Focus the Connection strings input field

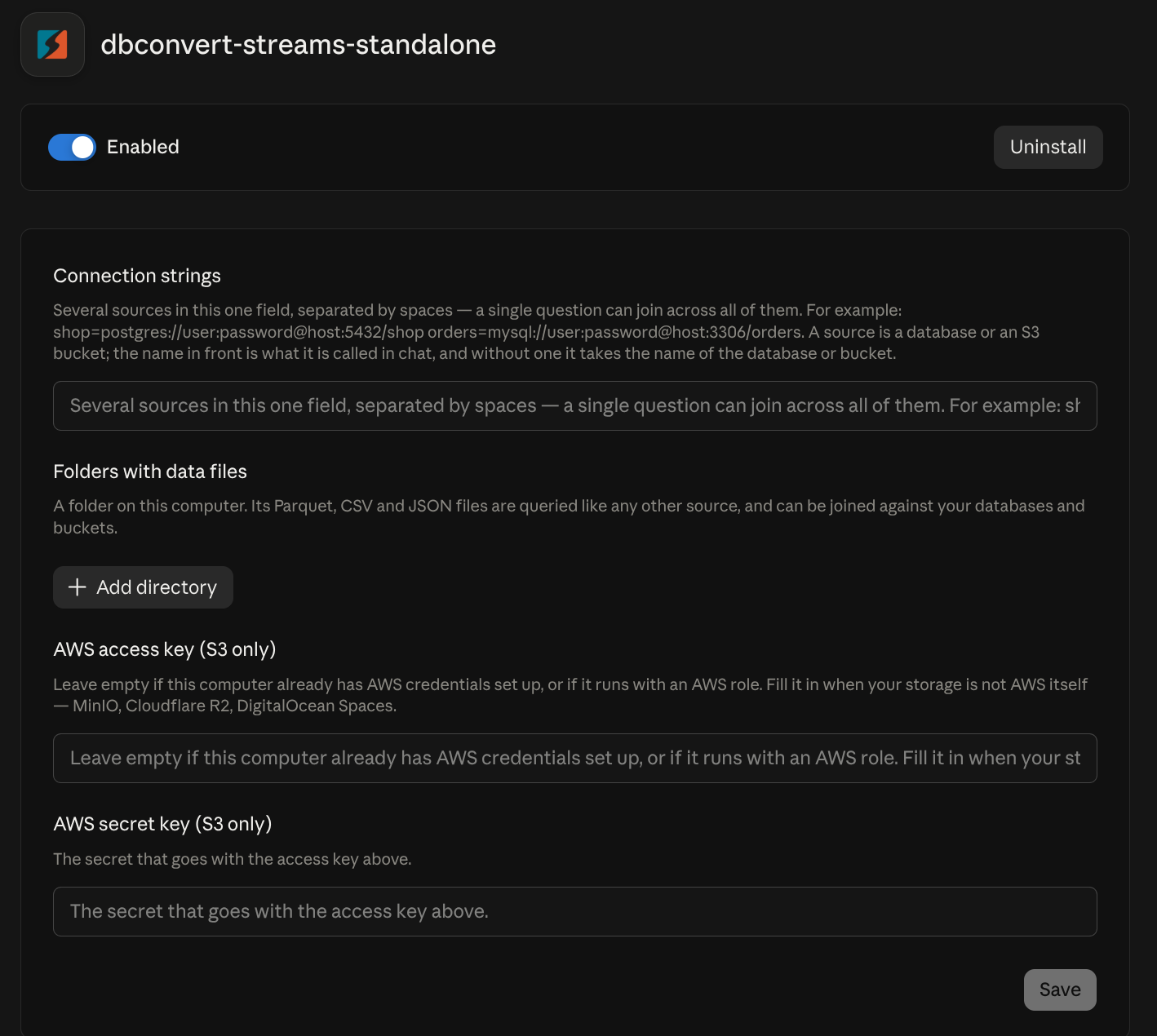click(x=574, y=405)
